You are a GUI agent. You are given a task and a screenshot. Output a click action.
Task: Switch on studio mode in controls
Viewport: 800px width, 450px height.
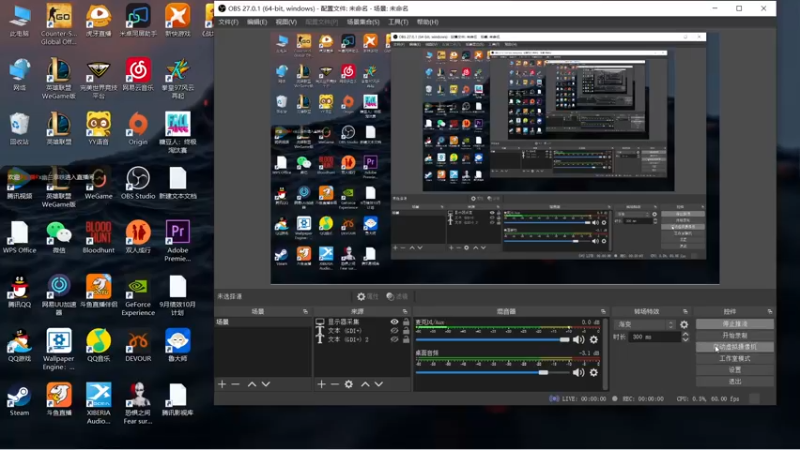pos(735,358)
